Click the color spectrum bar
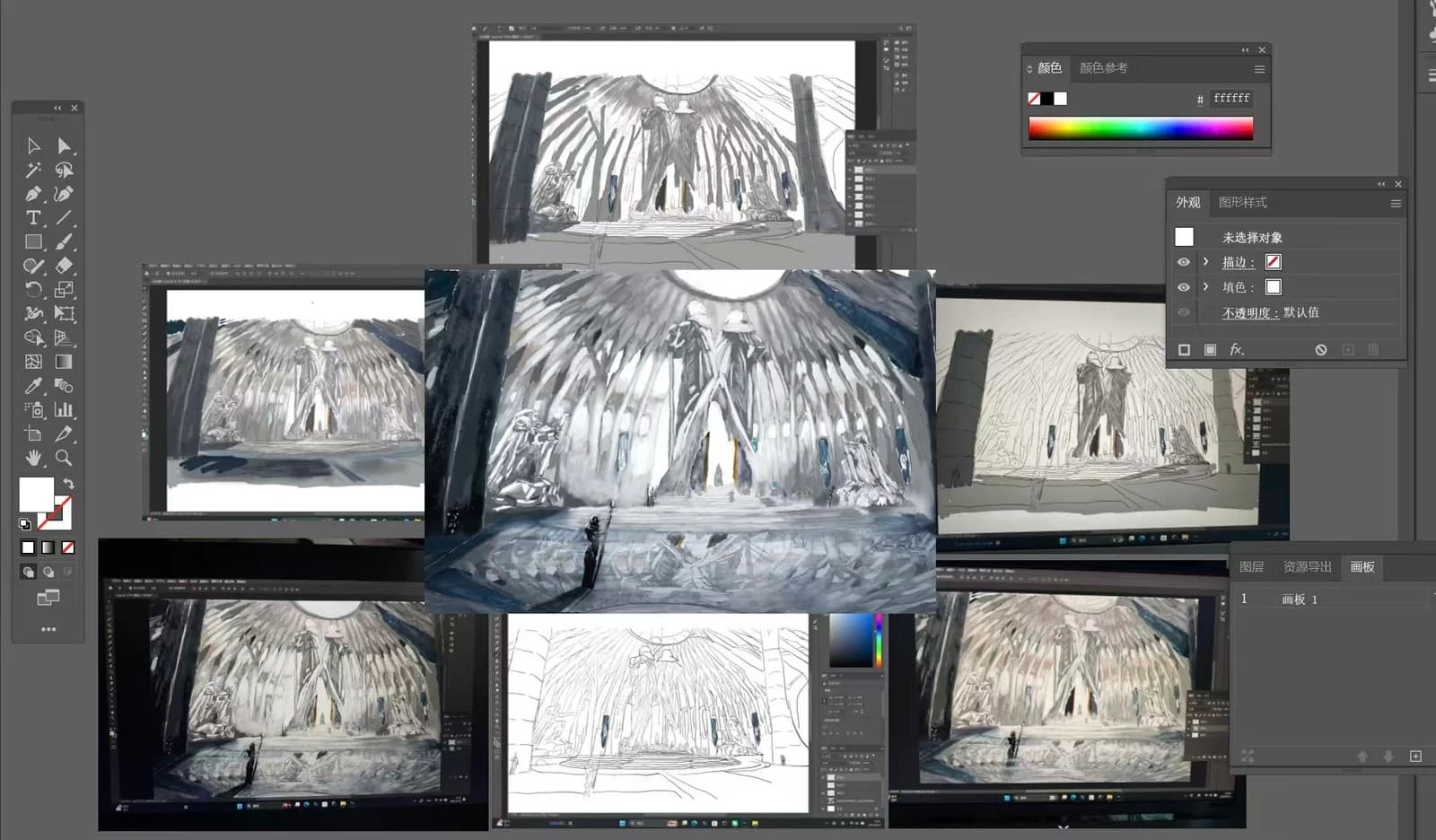1436x840 pixels. point(1140,128)
